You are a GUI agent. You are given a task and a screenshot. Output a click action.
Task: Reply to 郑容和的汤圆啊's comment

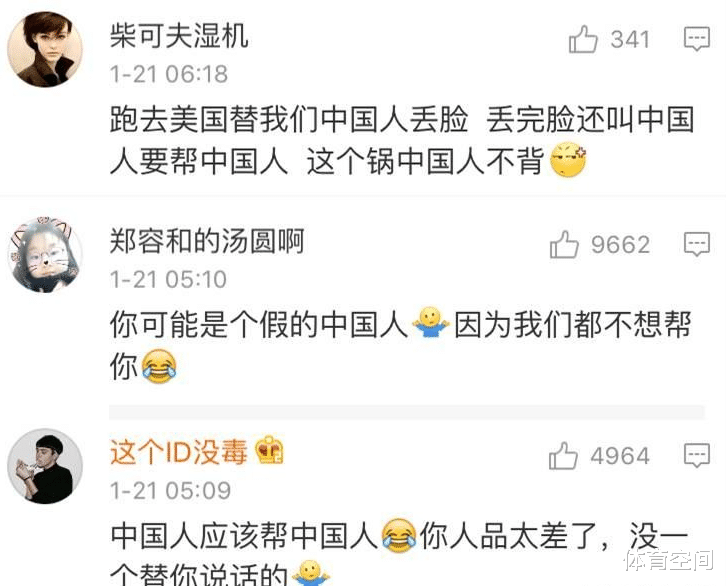[697, 244]
